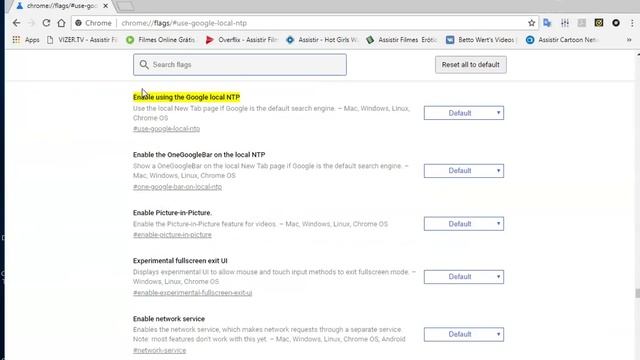Follow the #use-google-local-ntp link

(x=166, y=129)
